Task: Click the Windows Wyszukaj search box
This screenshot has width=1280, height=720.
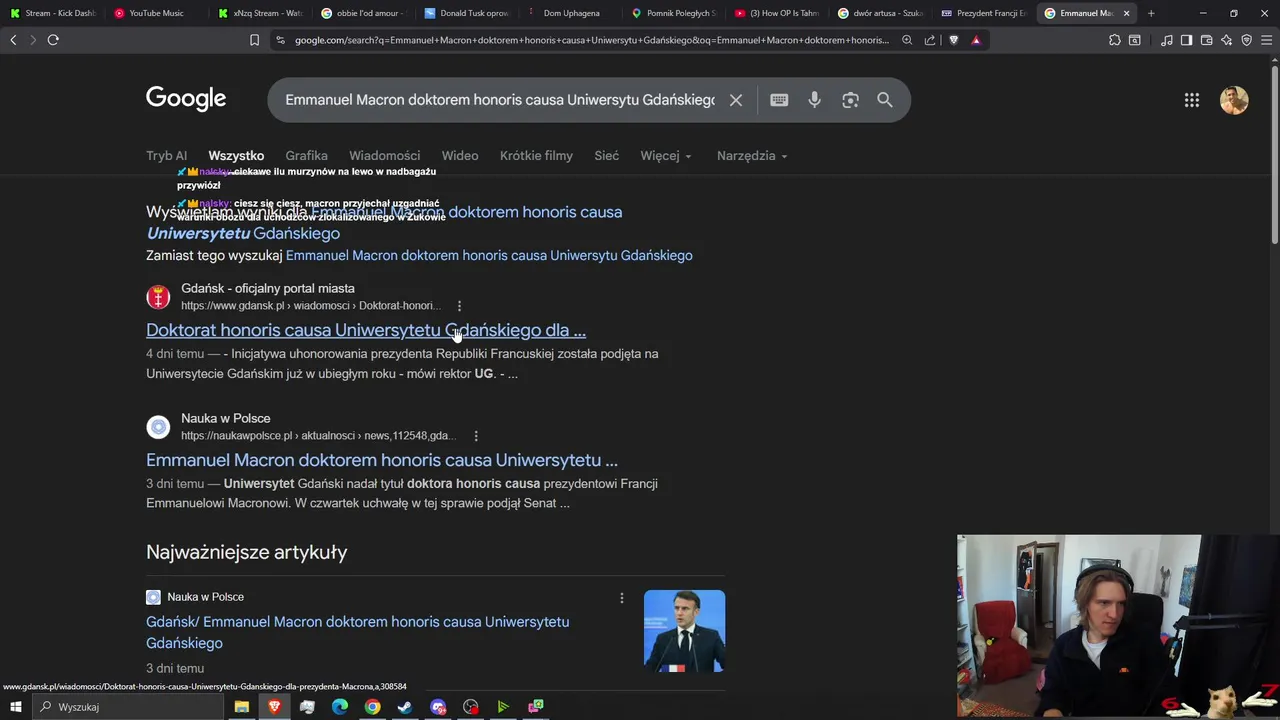Action: click(x=128, y=707)
